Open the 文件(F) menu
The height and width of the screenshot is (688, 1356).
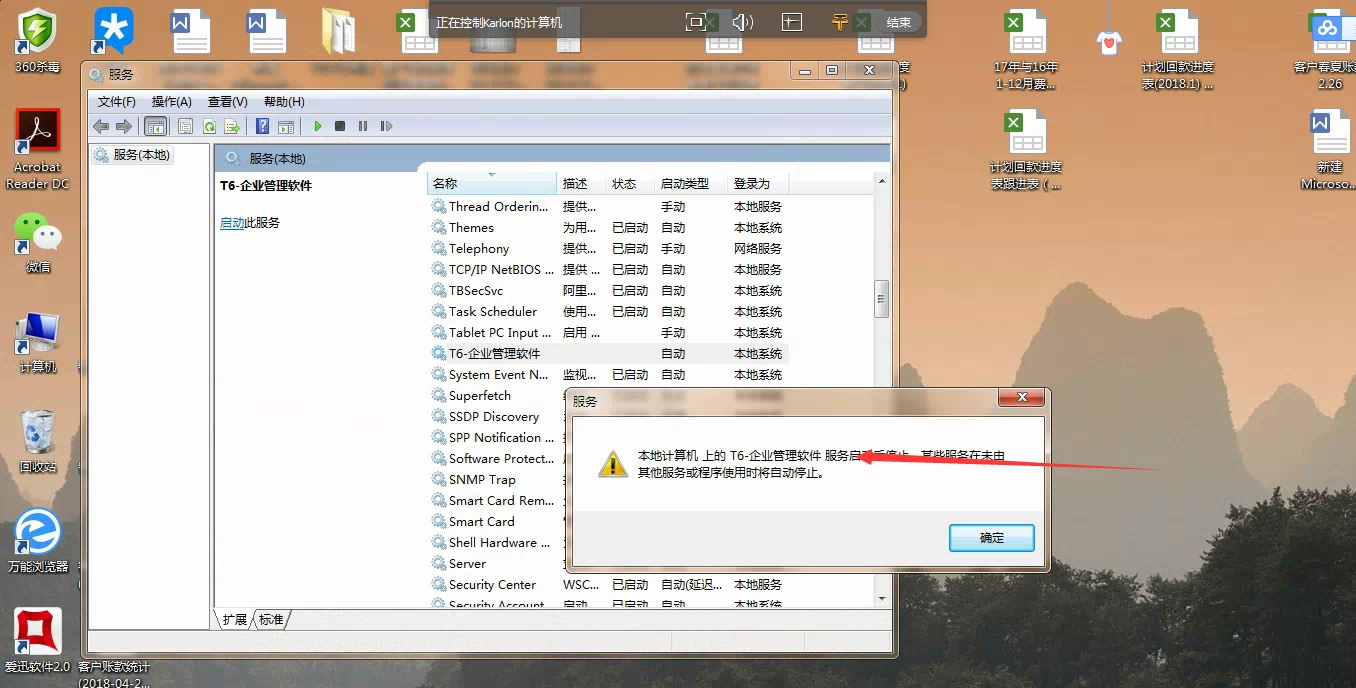pyautogui.click(x=117, y=102)
